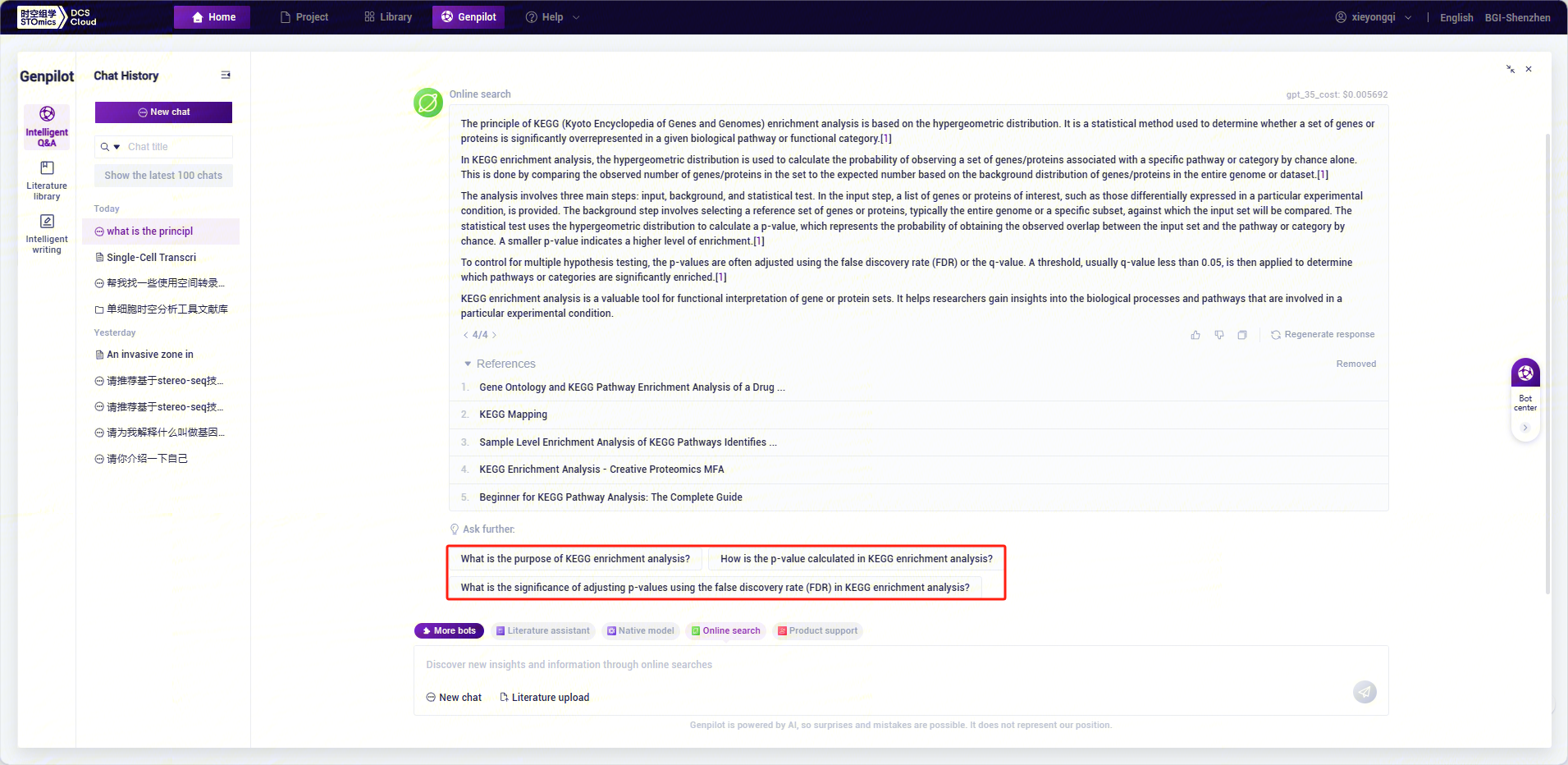Open the Library tab
The height and width of the screenshot is (765, 1568).
[388, 17]
